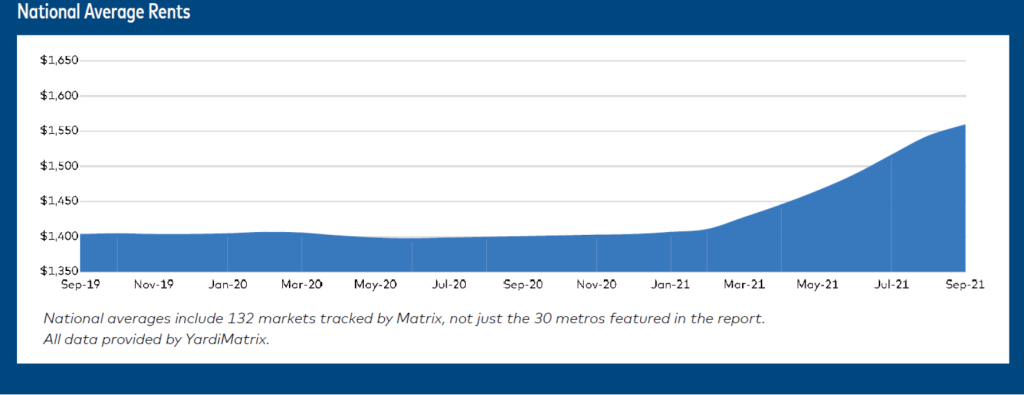Click the YardiMatrix data attribution note
Image resolution: width=1024 pixels, height=395 pixels.
click(156, 341)
